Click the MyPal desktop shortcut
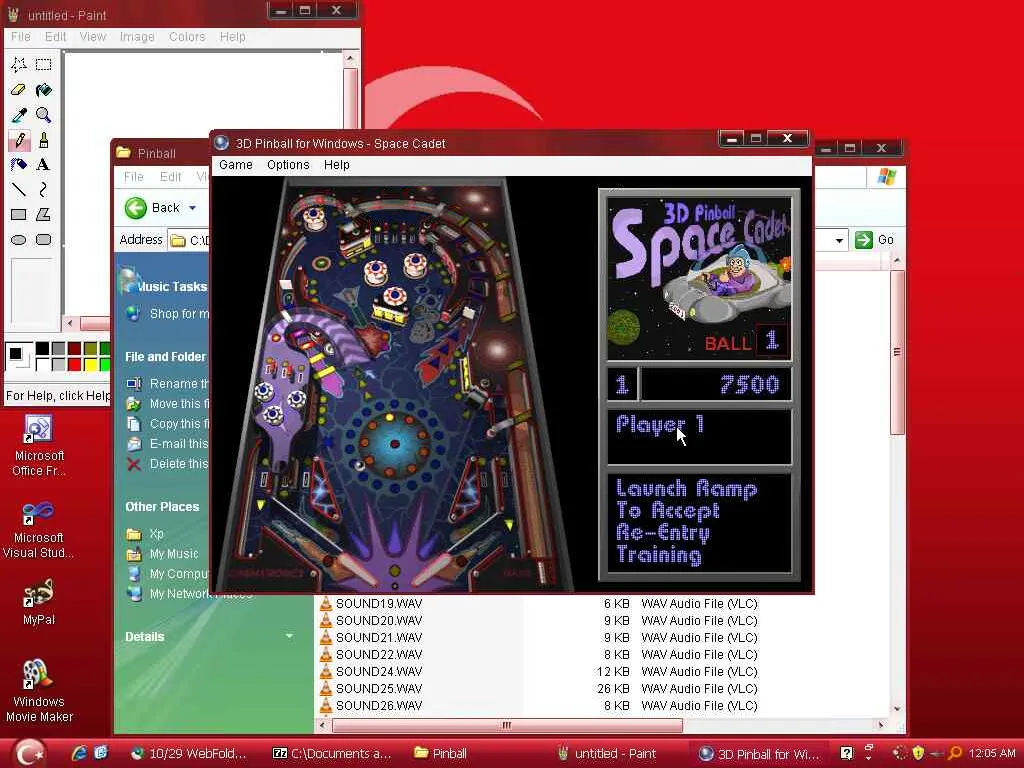The height and width of the screenshot is (768, 1024). click(x=39, y=602)
